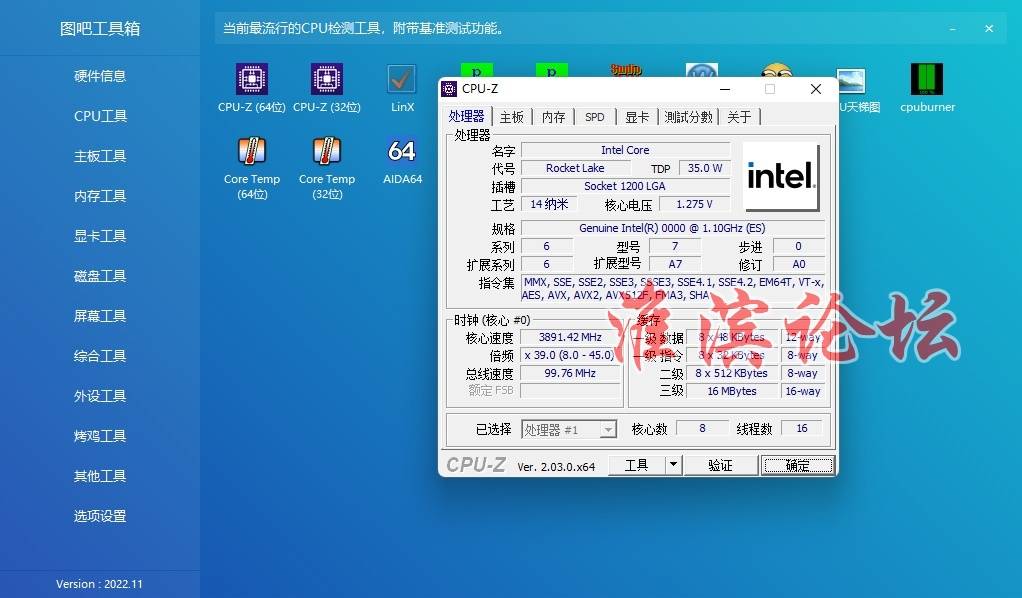Viewport: 1022px width, 598px height.
Task: Close the CPU-Z window
Action: coord(815,89)
